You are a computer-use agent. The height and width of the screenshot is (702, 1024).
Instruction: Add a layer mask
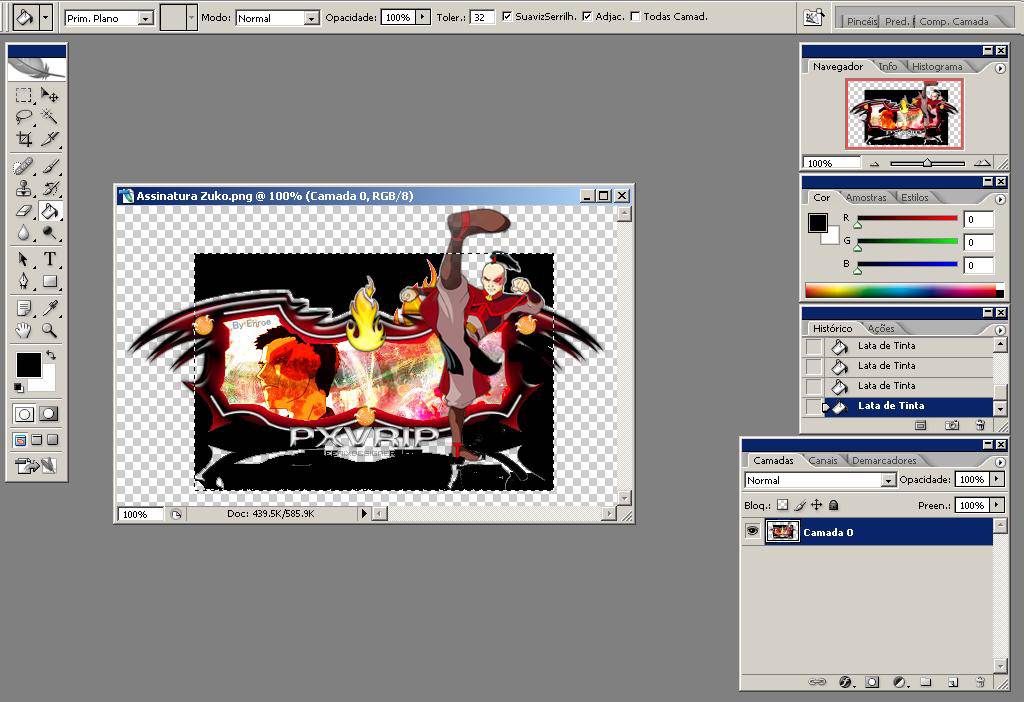point(872,682)
